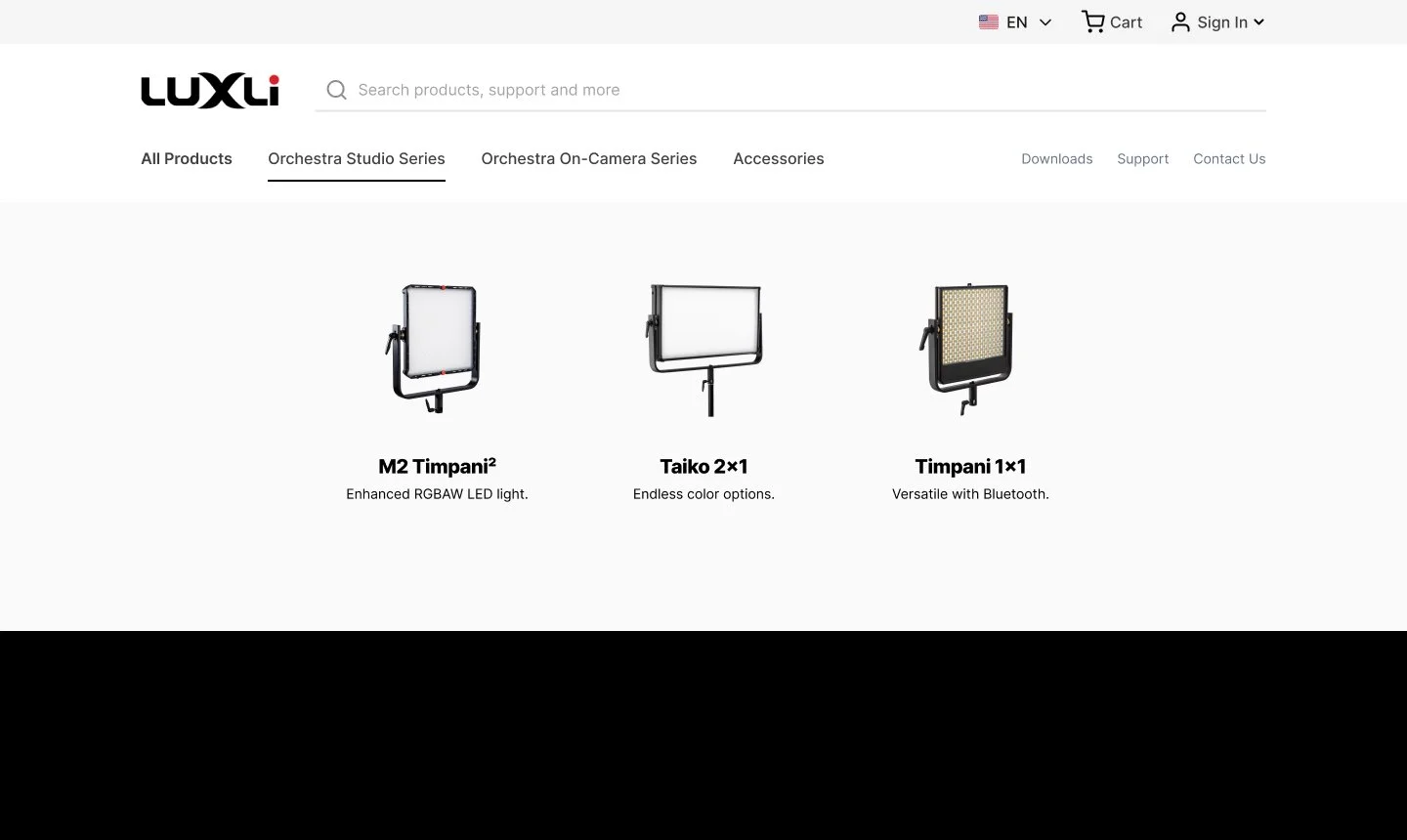Click the search magnifier icon
This screenshot has height=840, width=1407.
[x=337, y=90]
